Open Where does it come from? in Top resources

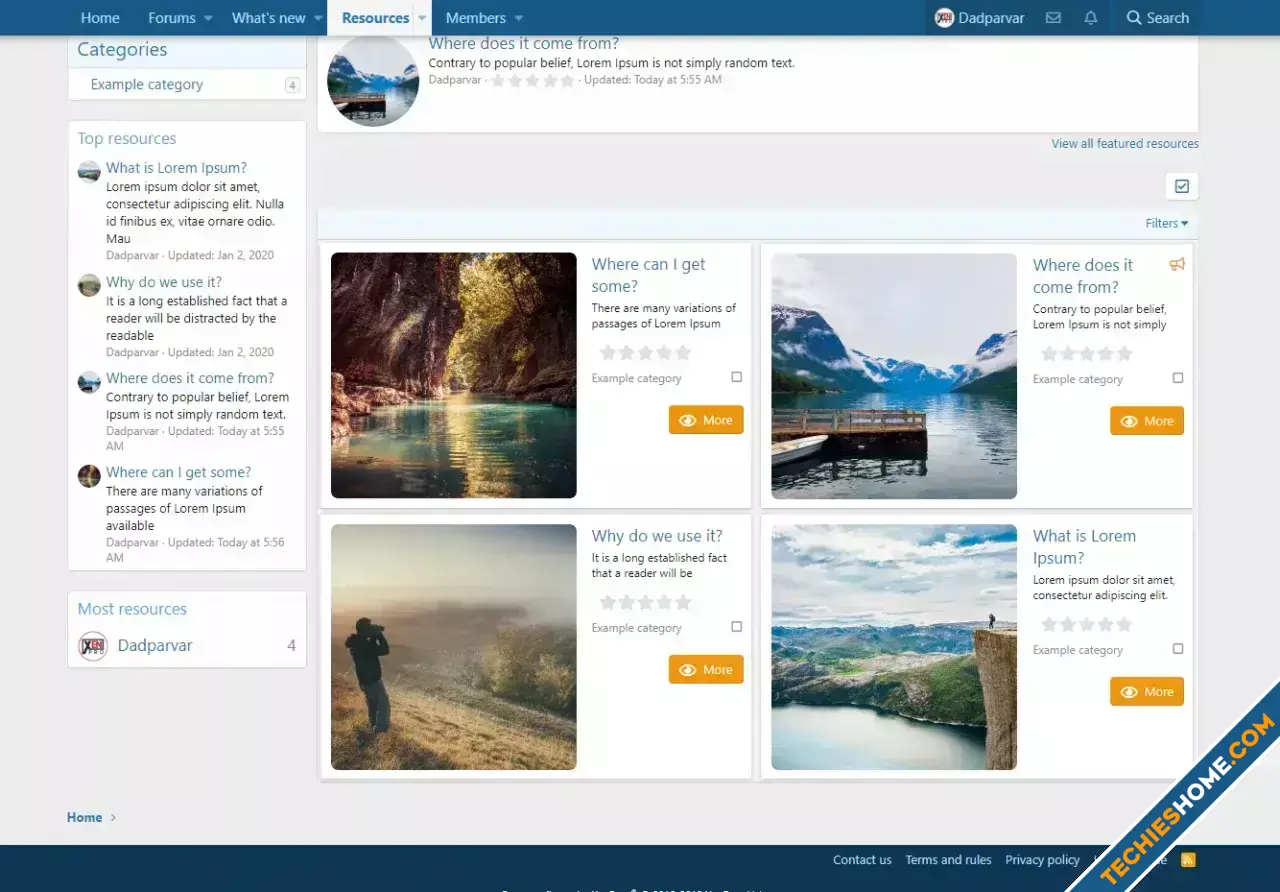[x=190, y=378]
